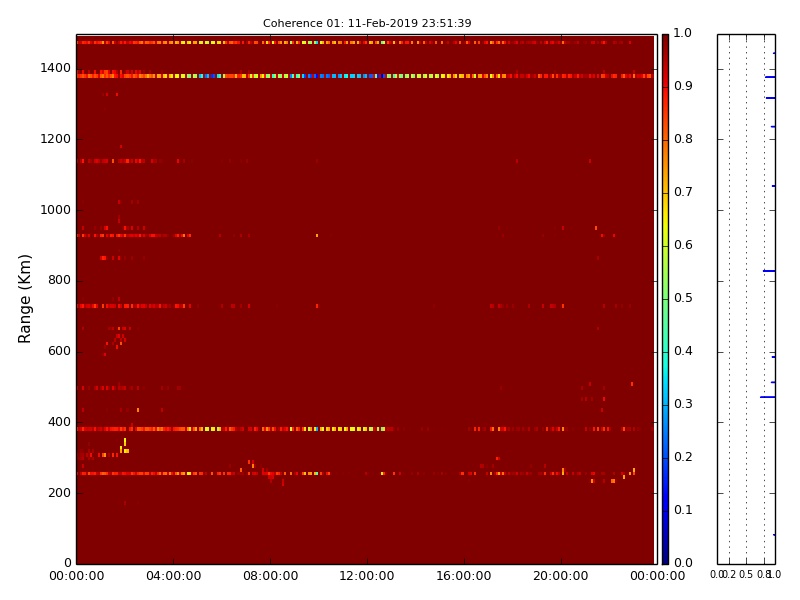800x600 pixels.
Task: Click the 20:00:00 time tick label
Action: click(561, 576)
